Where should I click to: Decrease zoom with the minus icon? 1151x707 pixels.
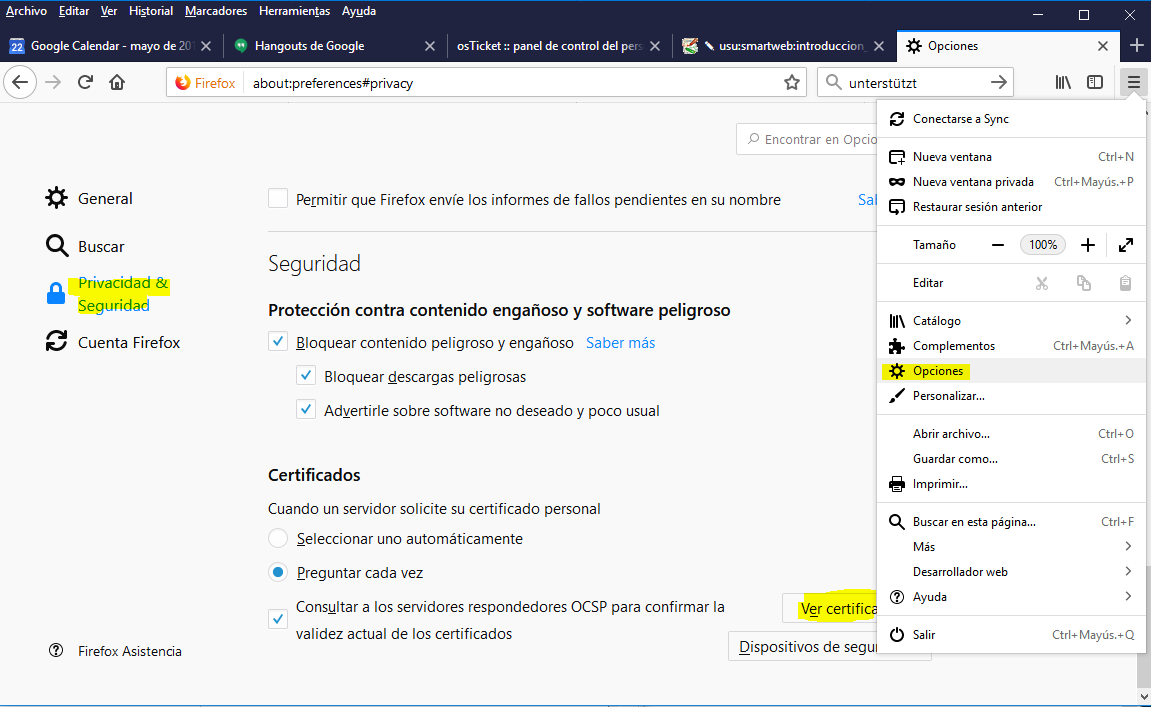(997, 245)
